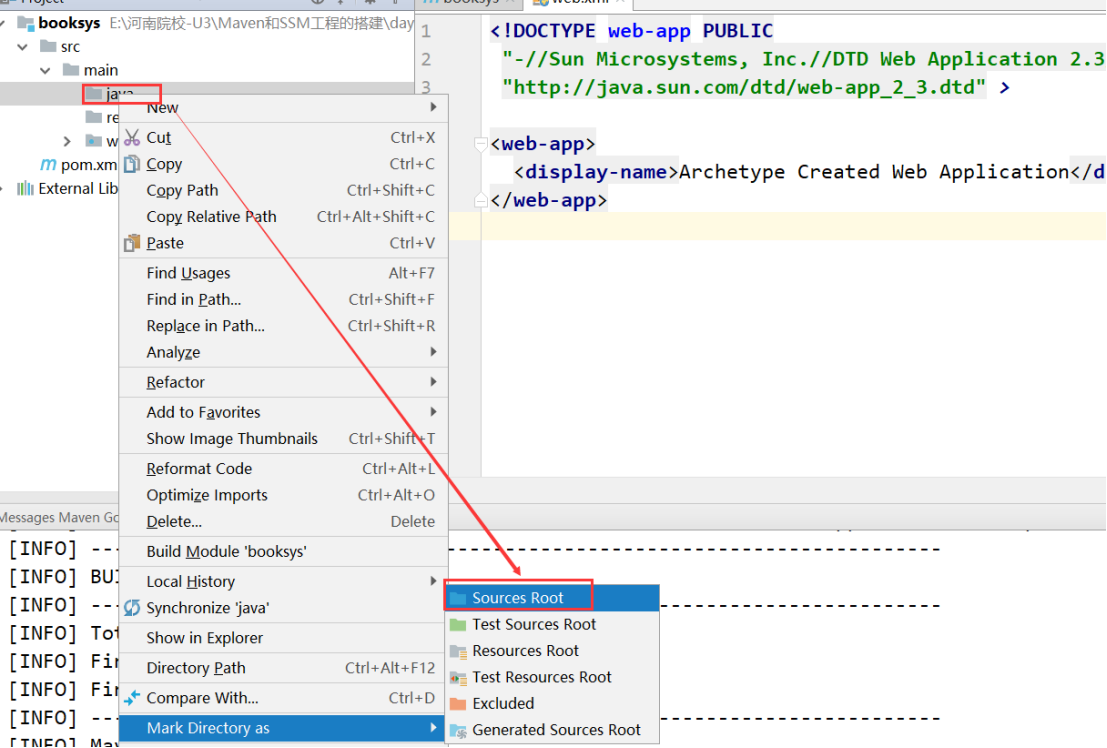Select Find in Path menu entry
The width and height of the screenshot is (1107, 748).
coord(283,299)
